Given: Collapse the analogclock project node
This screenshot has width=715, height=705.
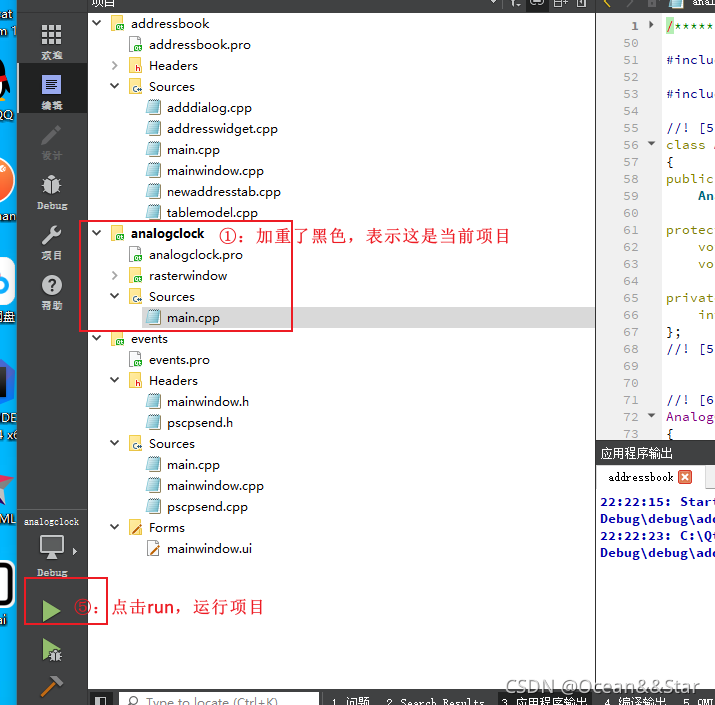Looking at the screenshot, I should 97,233.
